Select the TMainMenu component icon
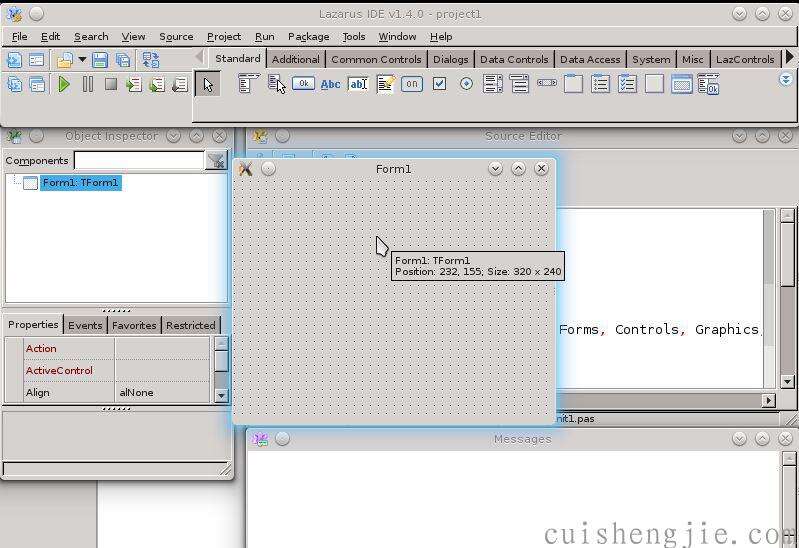799x548 pixels. point(248,85)
